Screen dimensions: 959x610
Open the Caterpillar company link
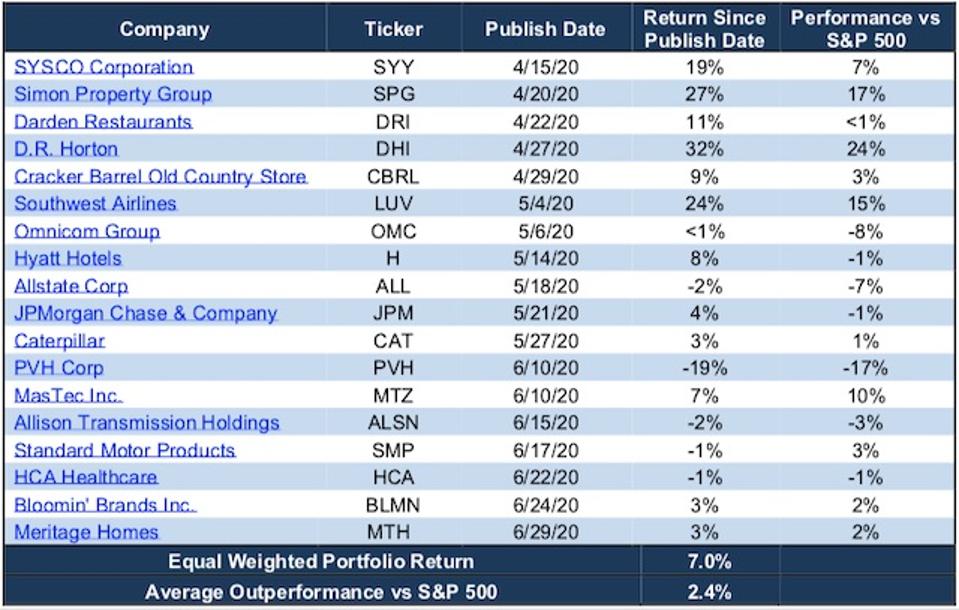(59, 341)
